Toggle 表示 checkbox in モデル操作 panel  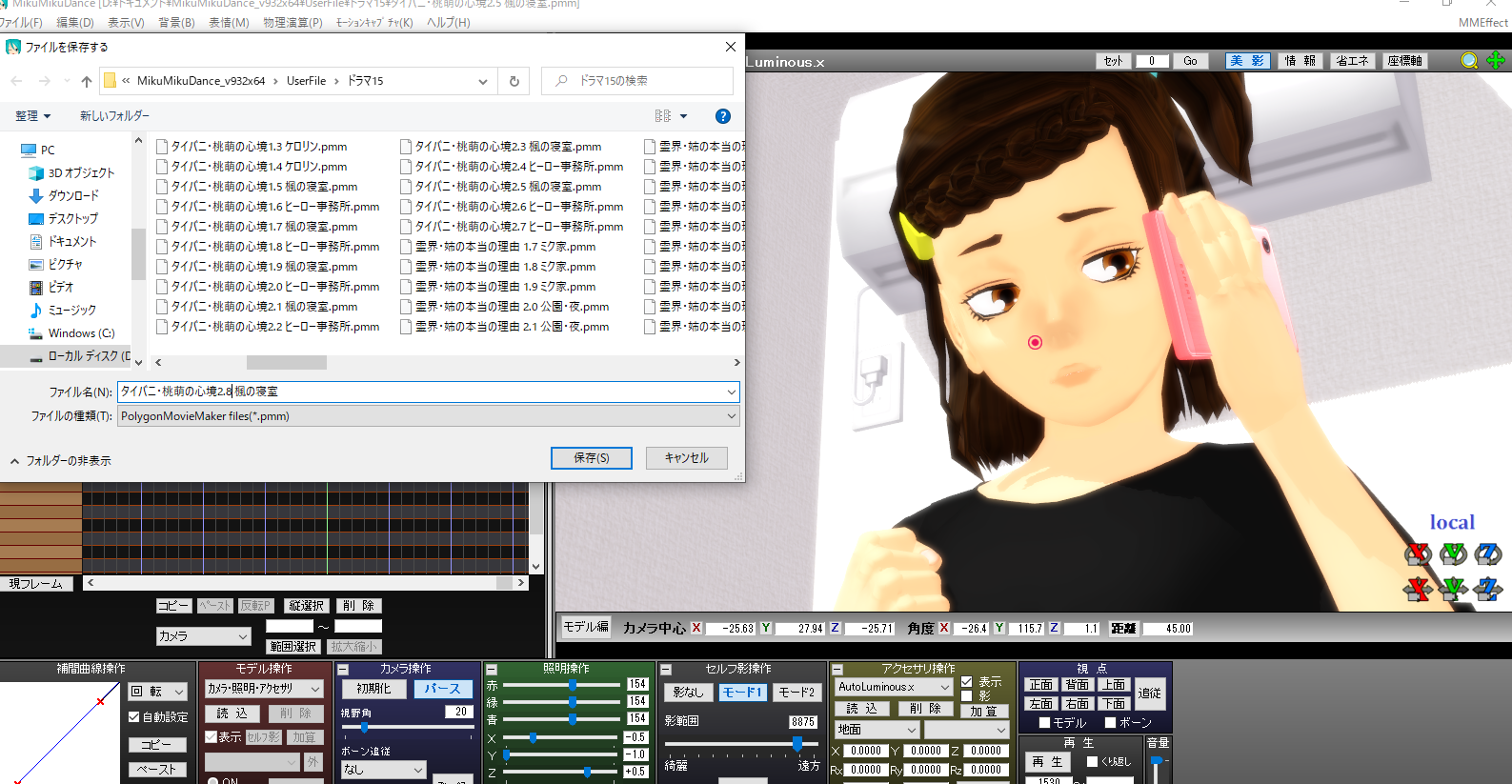click(212, 737)
